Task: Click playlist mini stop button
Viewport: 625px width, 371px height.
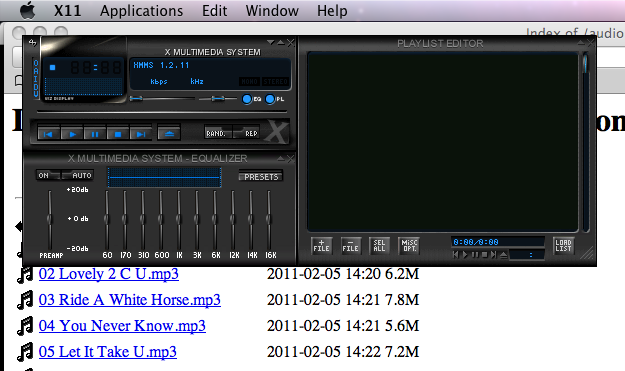Action: (484, 254)
